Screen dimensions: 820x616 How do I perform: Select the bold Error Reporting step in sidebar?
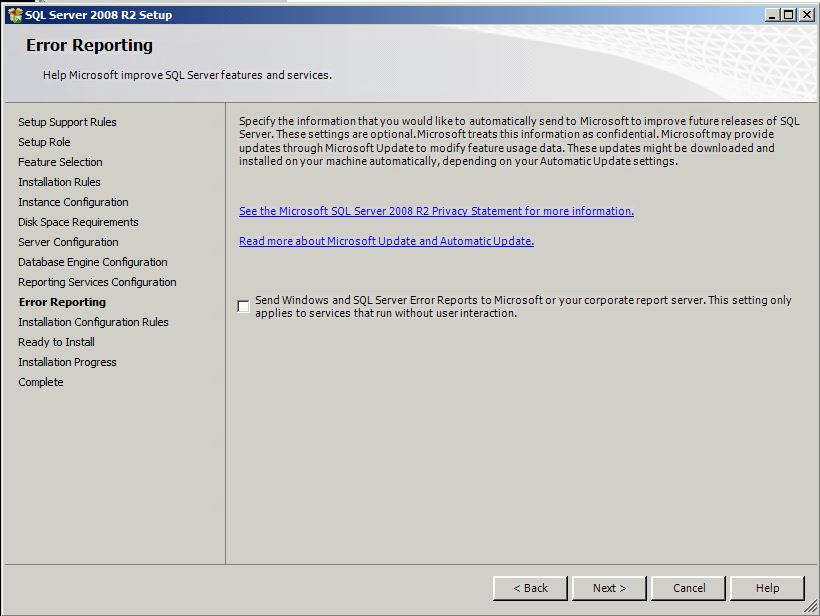[62, 302]
